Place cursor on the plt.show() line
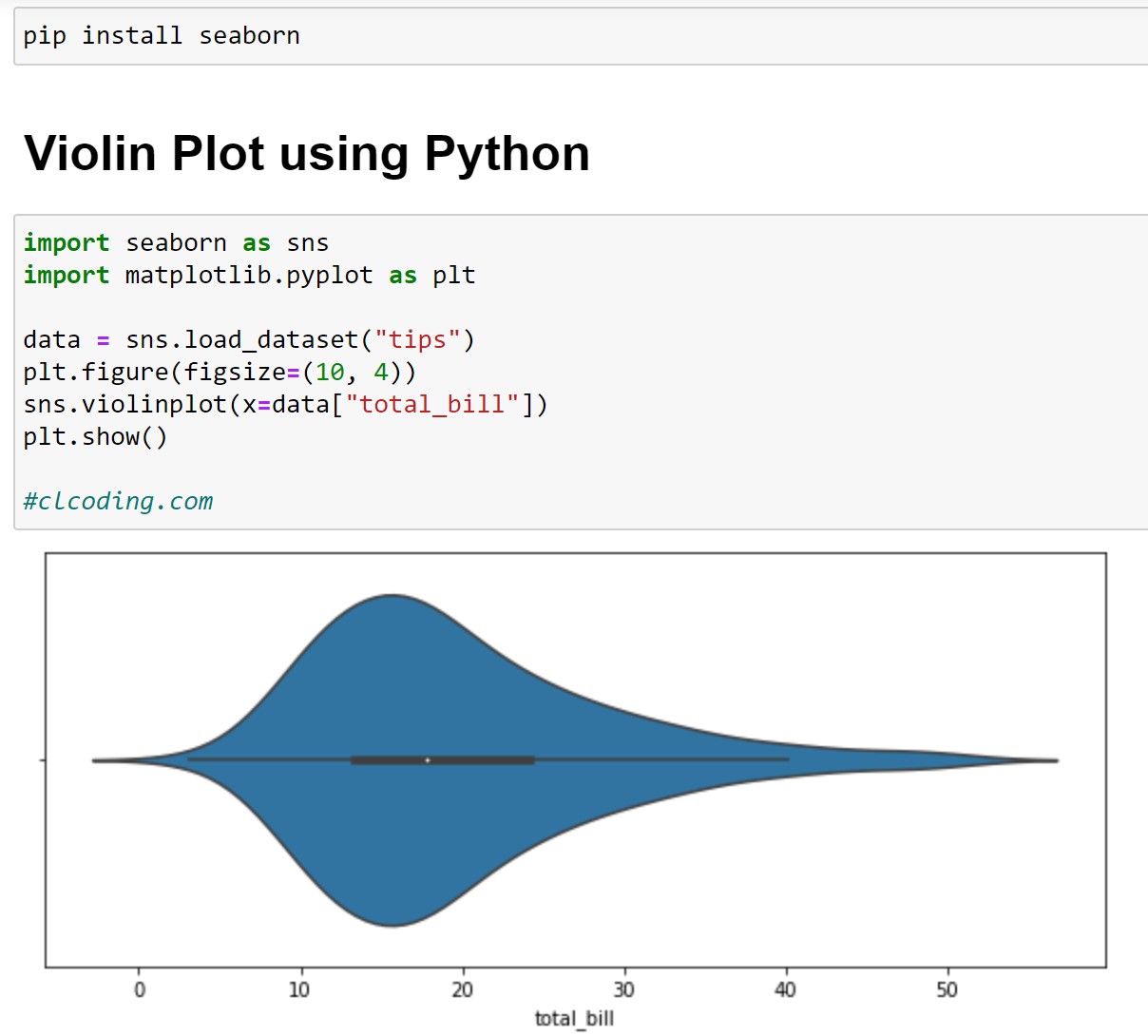Image resolution: width=1148 pixels, height=1036 pixels. tap(95, 437)
